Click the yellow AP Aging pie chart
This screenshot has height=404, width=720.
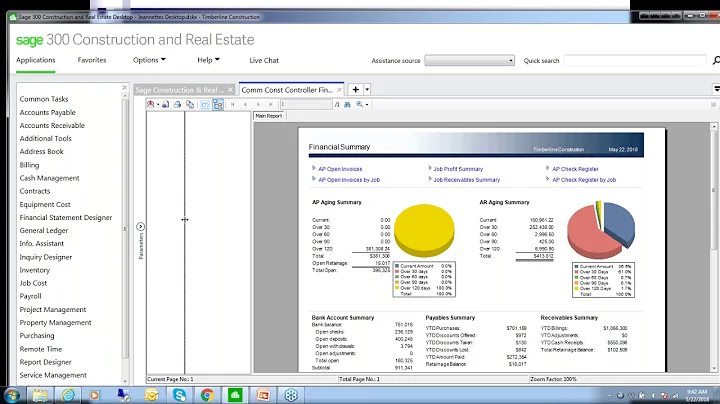click(424, 230)
